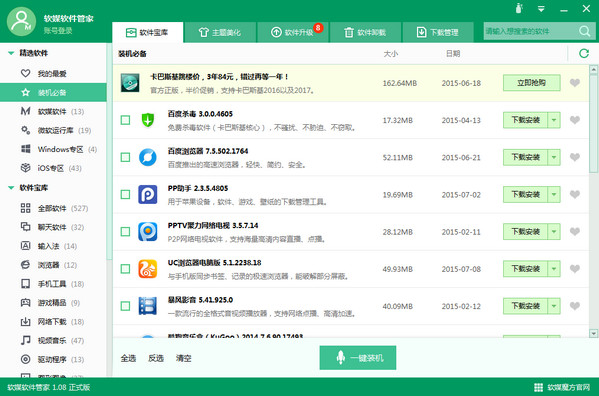Viewport: 599px width, 396px height.
Task: Favorite 百度杀毒 with heart icon
Action: [x=575, y=120]
